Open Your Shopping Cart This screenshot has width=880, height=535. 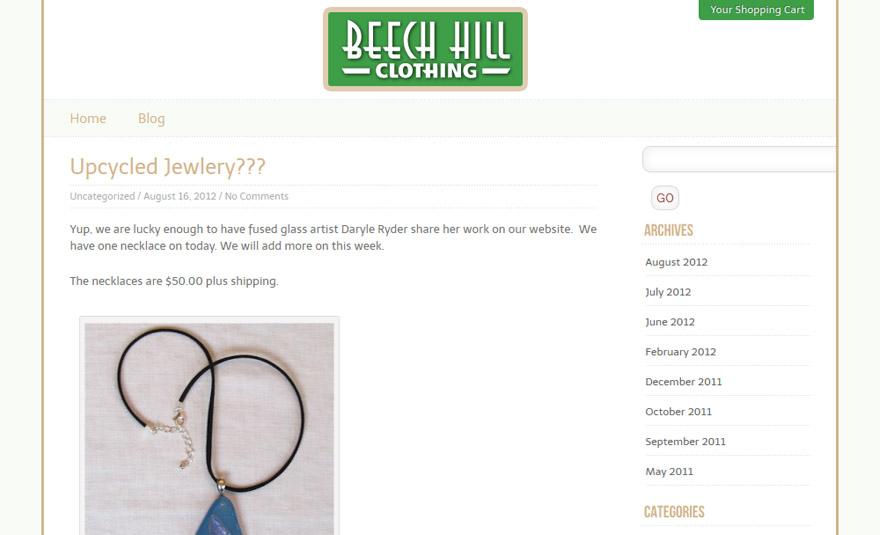(756, 10)
